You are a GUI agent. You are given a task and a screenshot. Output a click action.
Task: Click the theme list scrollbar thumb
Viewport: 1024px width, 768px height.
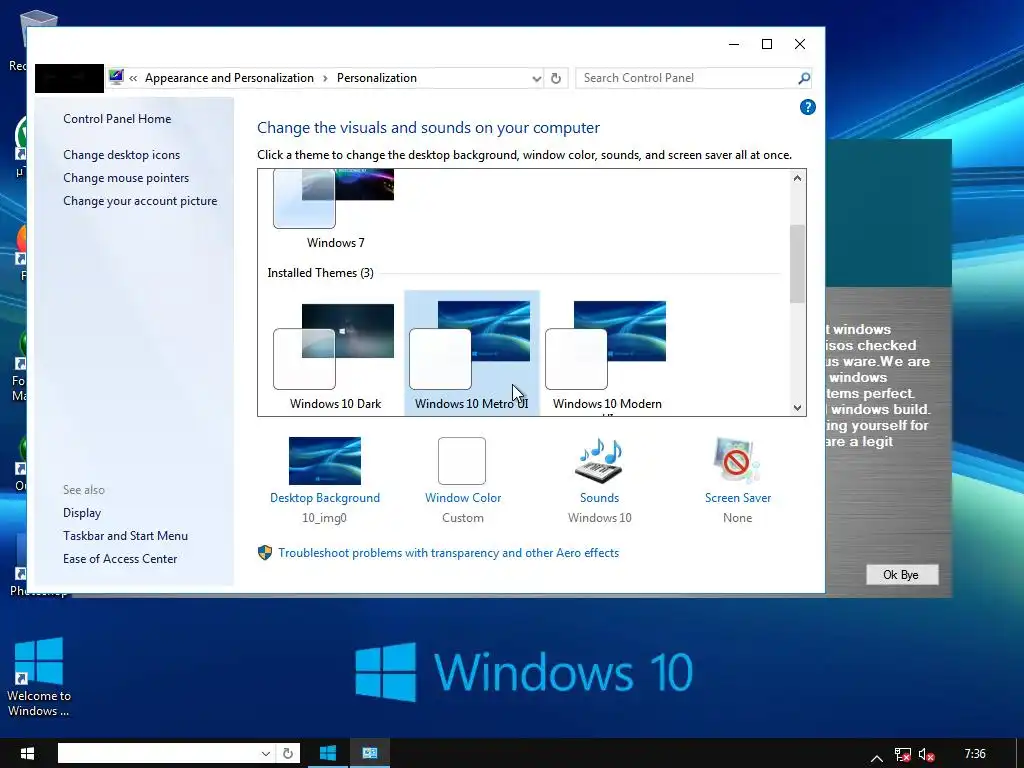[797, 264]
